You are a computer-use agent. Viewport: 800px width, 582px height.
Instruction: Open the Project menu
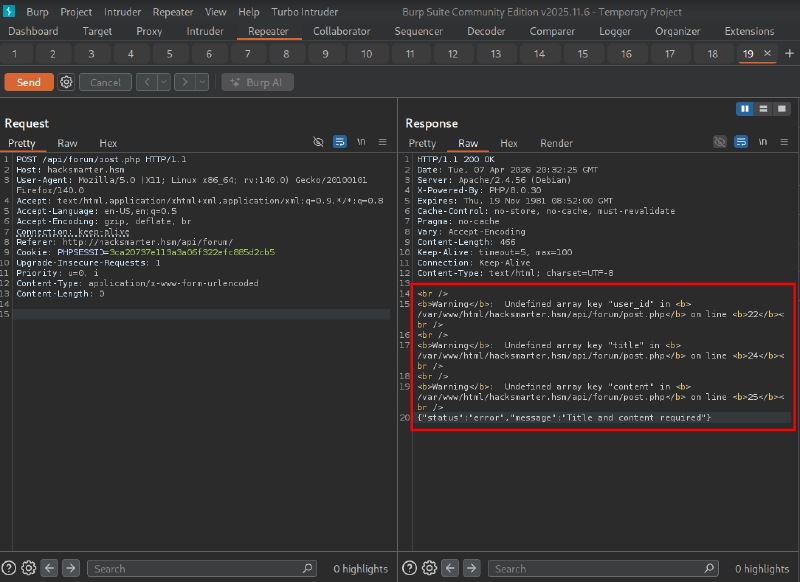click(76, 12)
